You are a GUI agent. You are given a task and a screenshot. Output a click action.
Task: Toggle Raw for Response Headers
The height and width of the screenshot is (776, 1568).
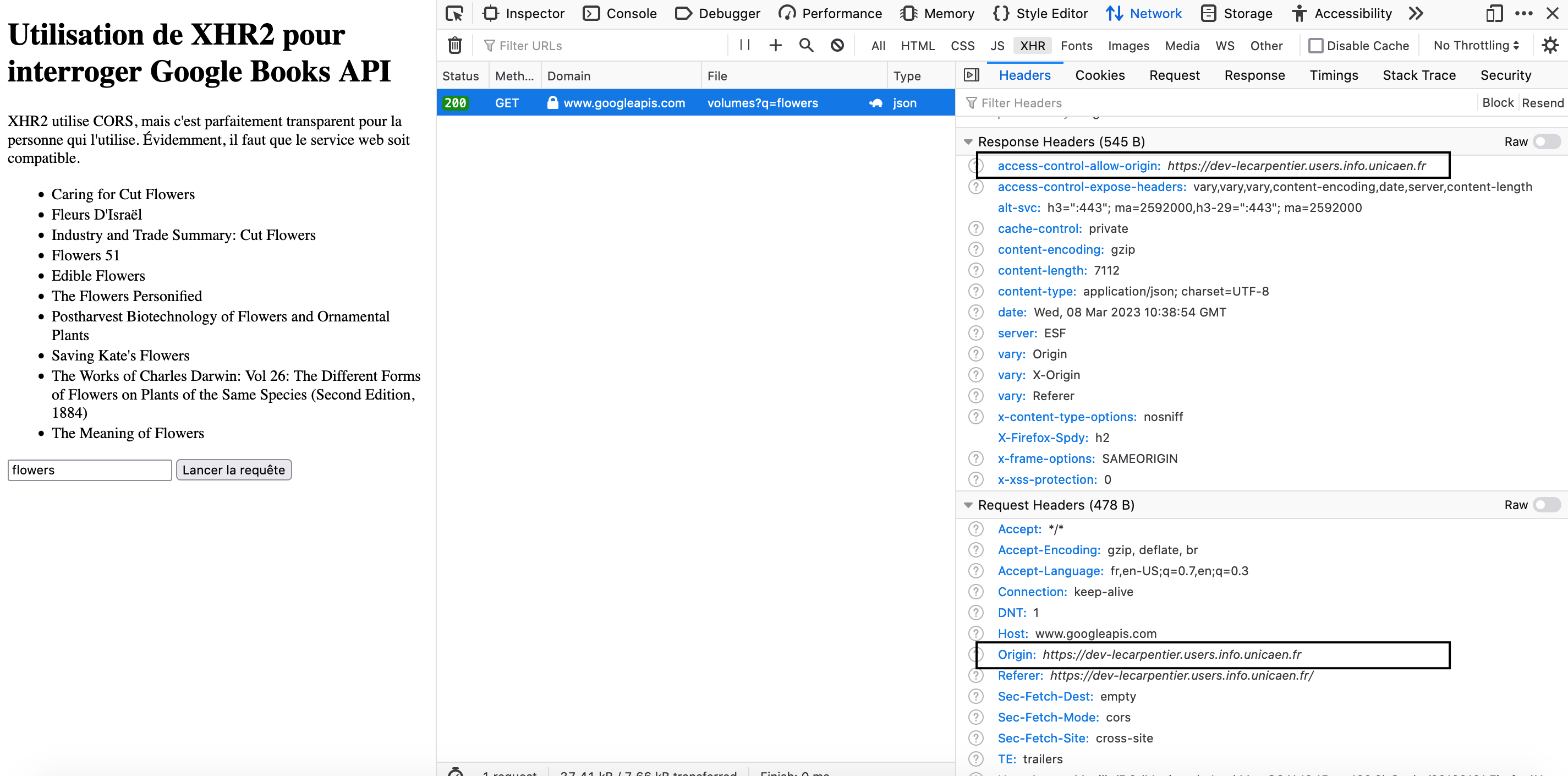pos(1547,141)
